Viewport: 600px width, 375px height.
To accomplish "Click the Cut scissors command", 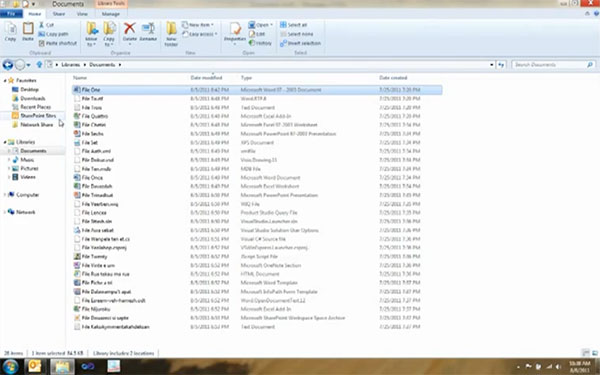I will tap(46, 25).
